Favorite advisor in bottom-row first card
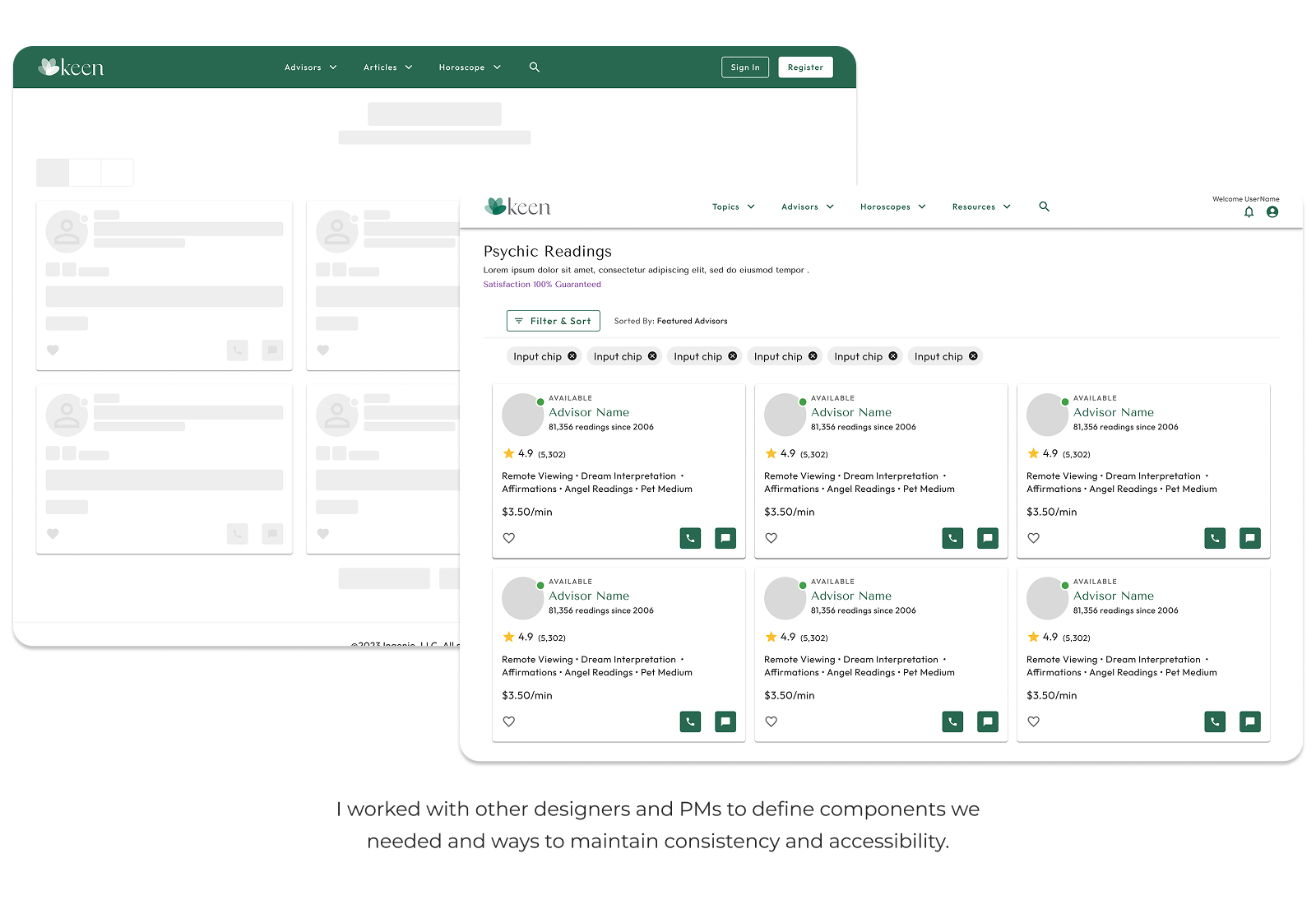 [509, 721]
